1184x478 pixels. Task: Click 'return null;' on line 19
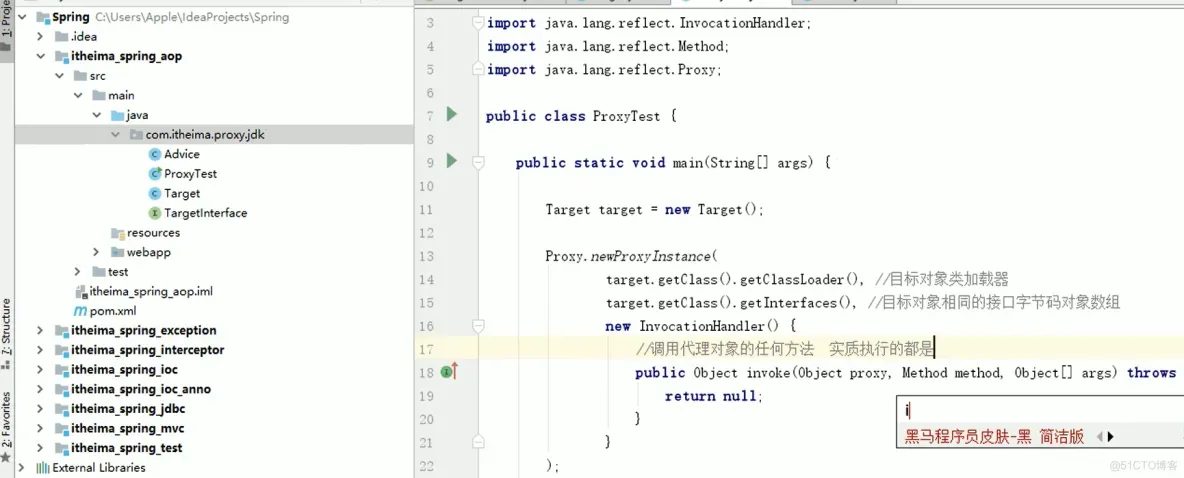pyautogui.click(x=714, y=396)
